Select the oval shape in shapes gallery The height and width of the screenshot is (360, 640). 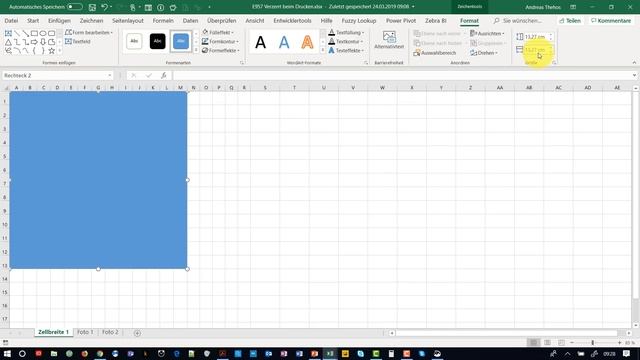43,33
